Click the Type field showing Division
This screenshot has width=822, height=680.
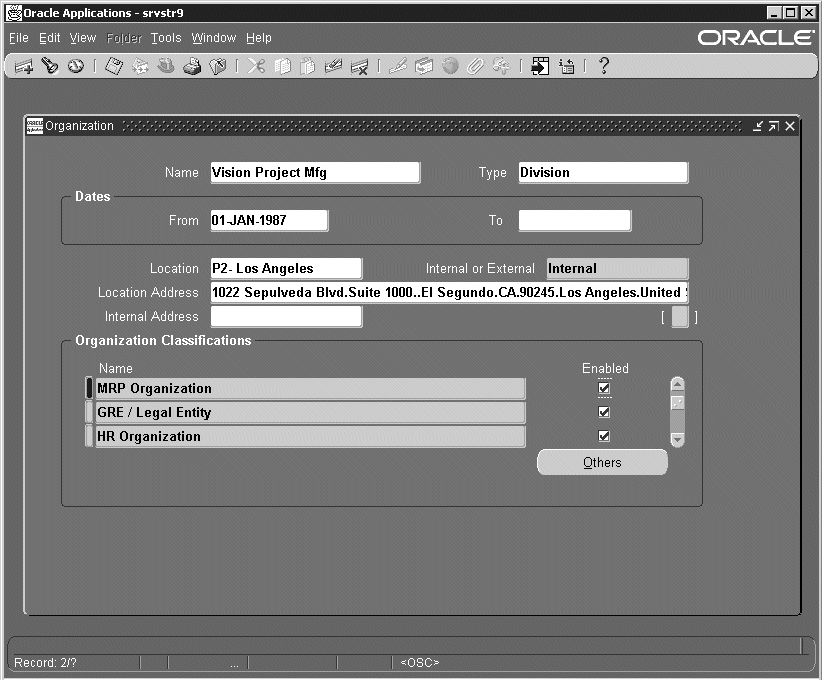[x=603, y=172]
